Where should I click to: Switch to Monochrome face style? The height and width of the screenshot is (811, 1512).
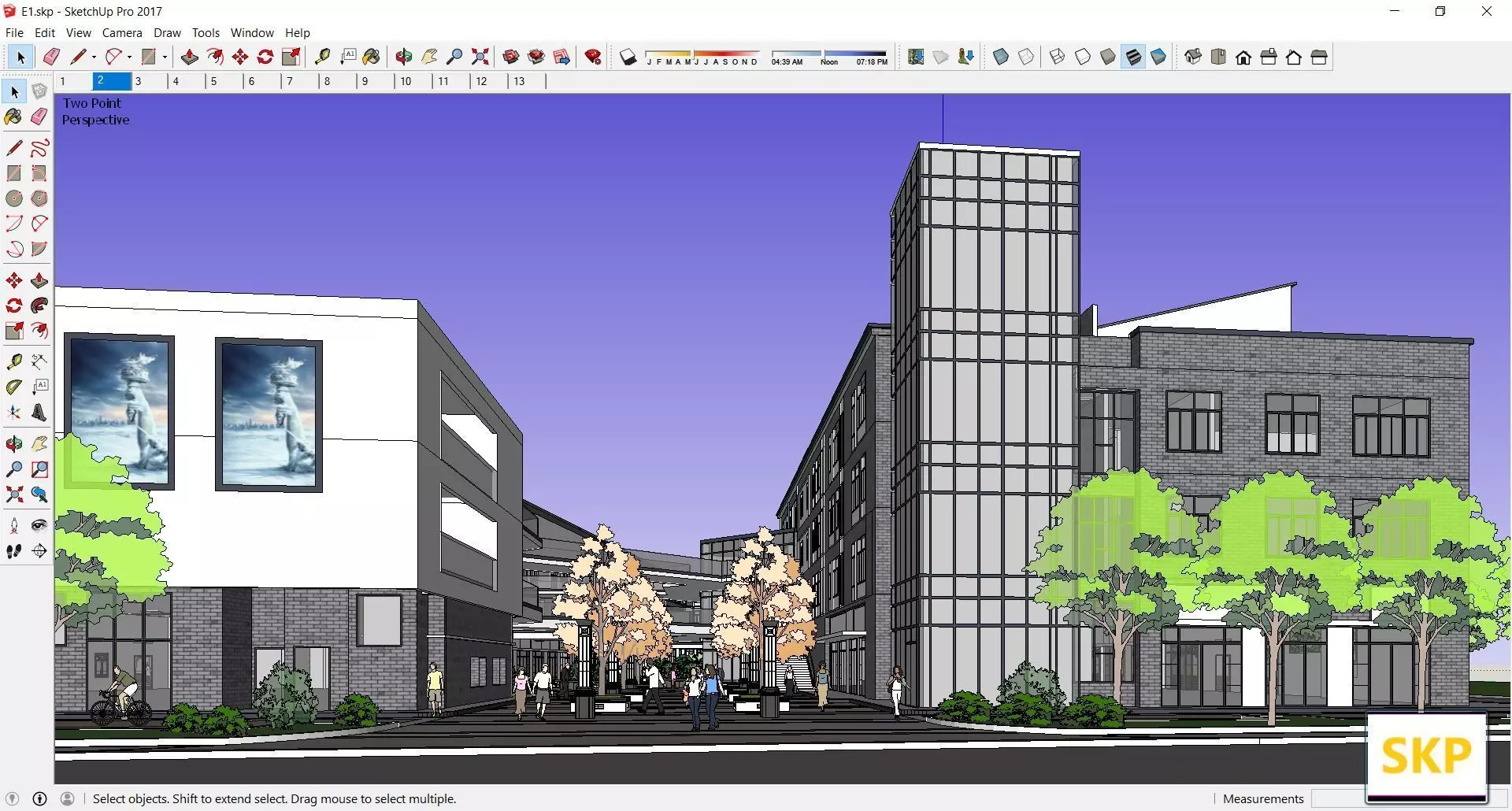[1158, 57]
